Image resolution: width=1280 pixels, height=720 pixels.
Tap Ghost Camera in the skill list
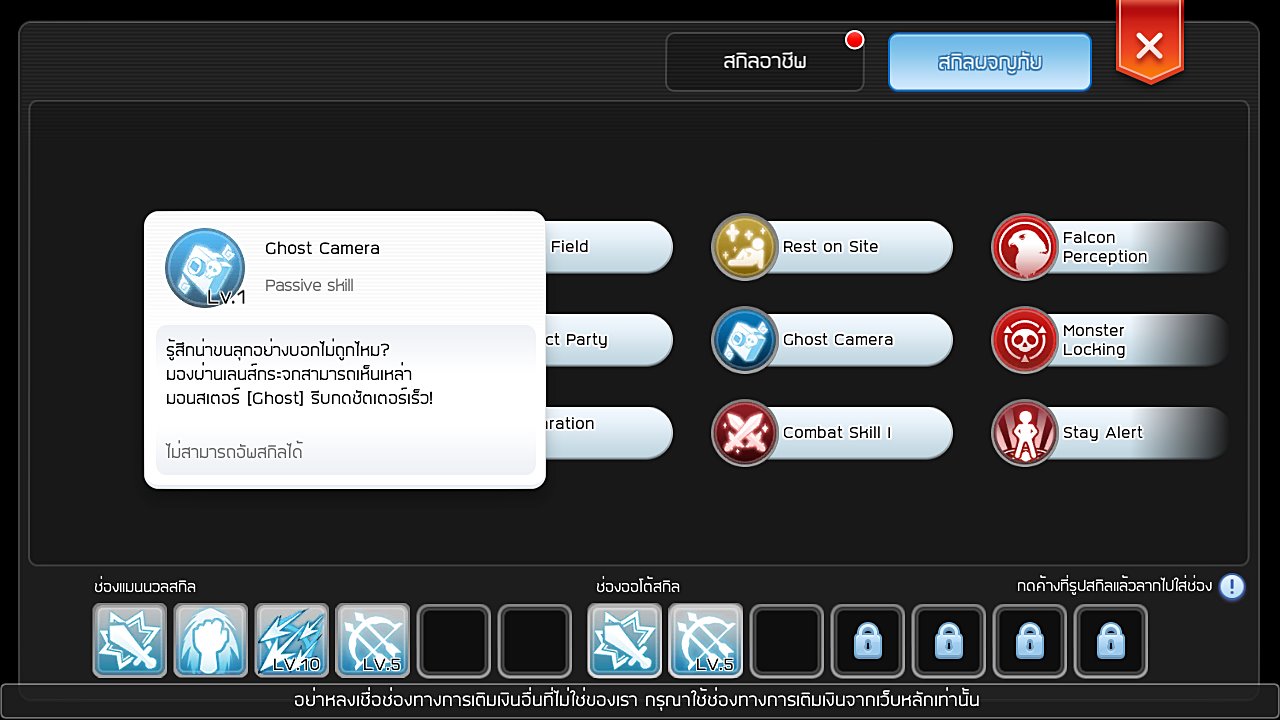(836, 340)
